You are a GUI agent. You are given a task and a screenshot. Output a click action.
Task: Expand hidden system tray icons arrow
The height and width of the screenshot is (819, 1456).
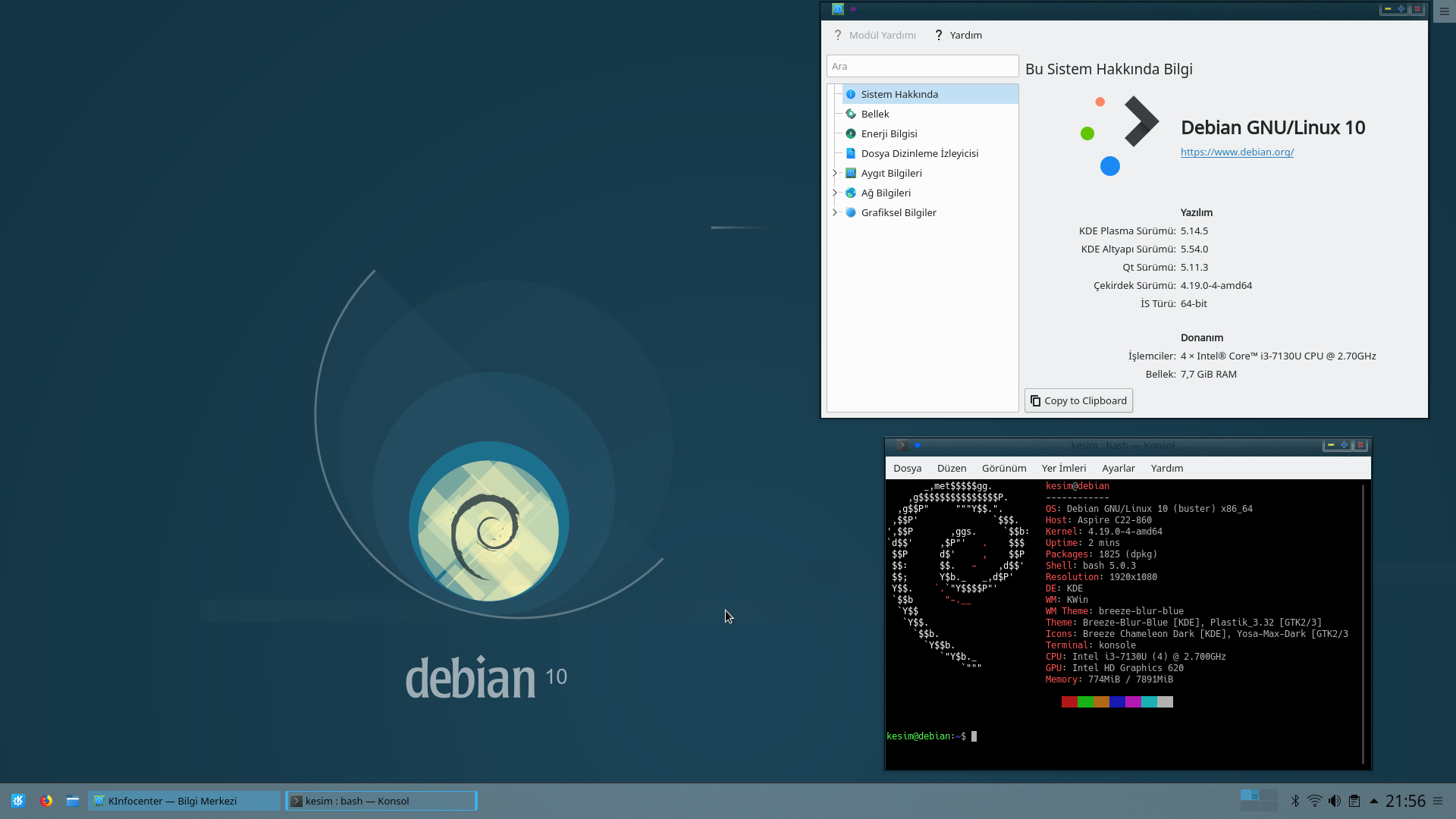1373,801
